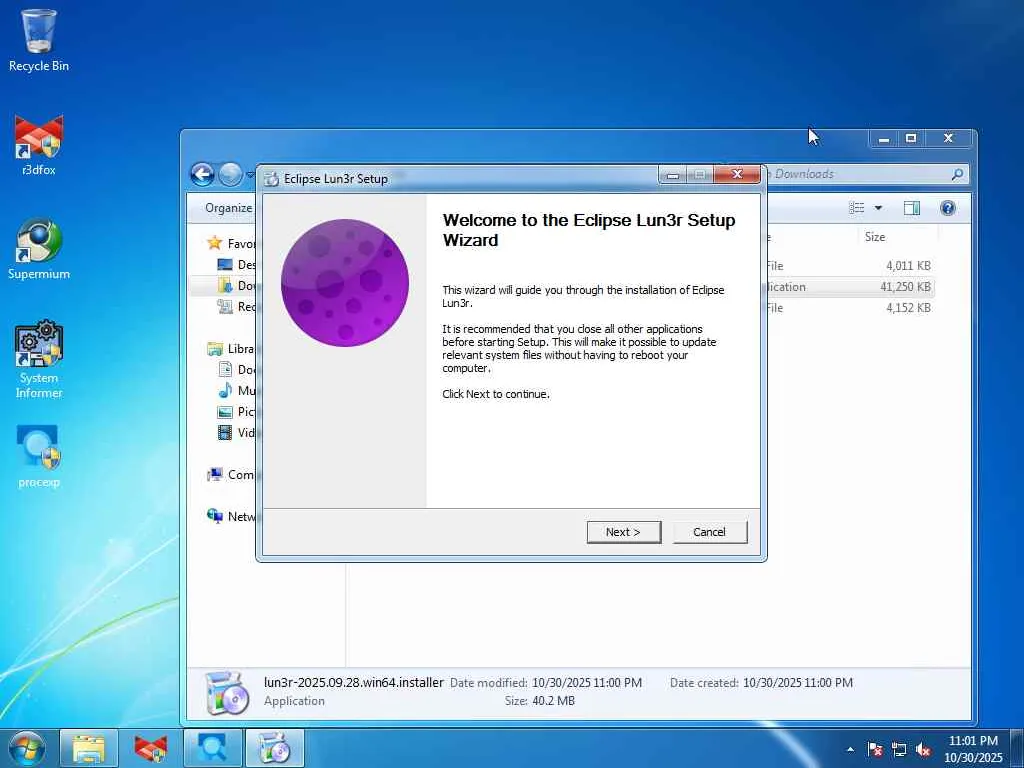Screen dimensions: 1024x768
Task: Select Libraries in the navigation pane
Action: (x=231, y=349)
